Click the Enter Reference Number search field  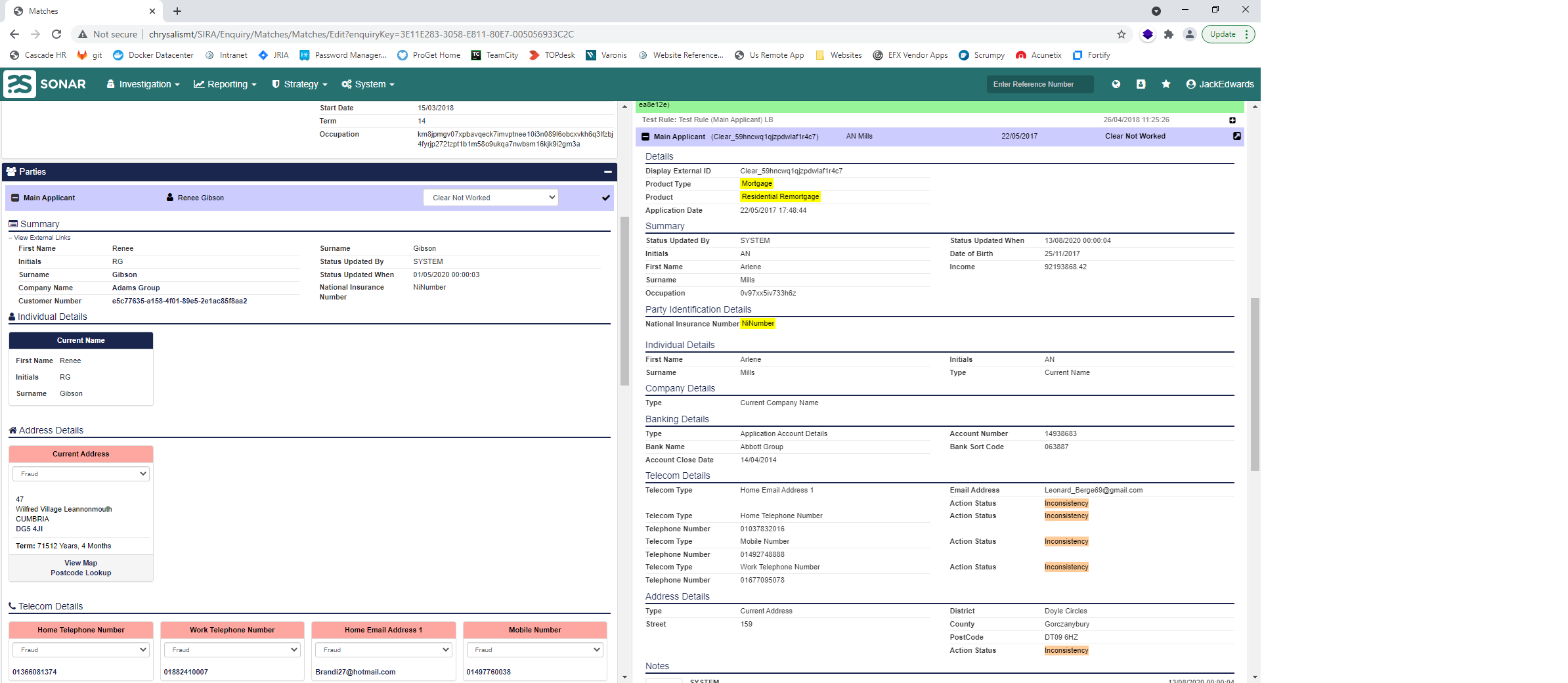coord(1039,84)
